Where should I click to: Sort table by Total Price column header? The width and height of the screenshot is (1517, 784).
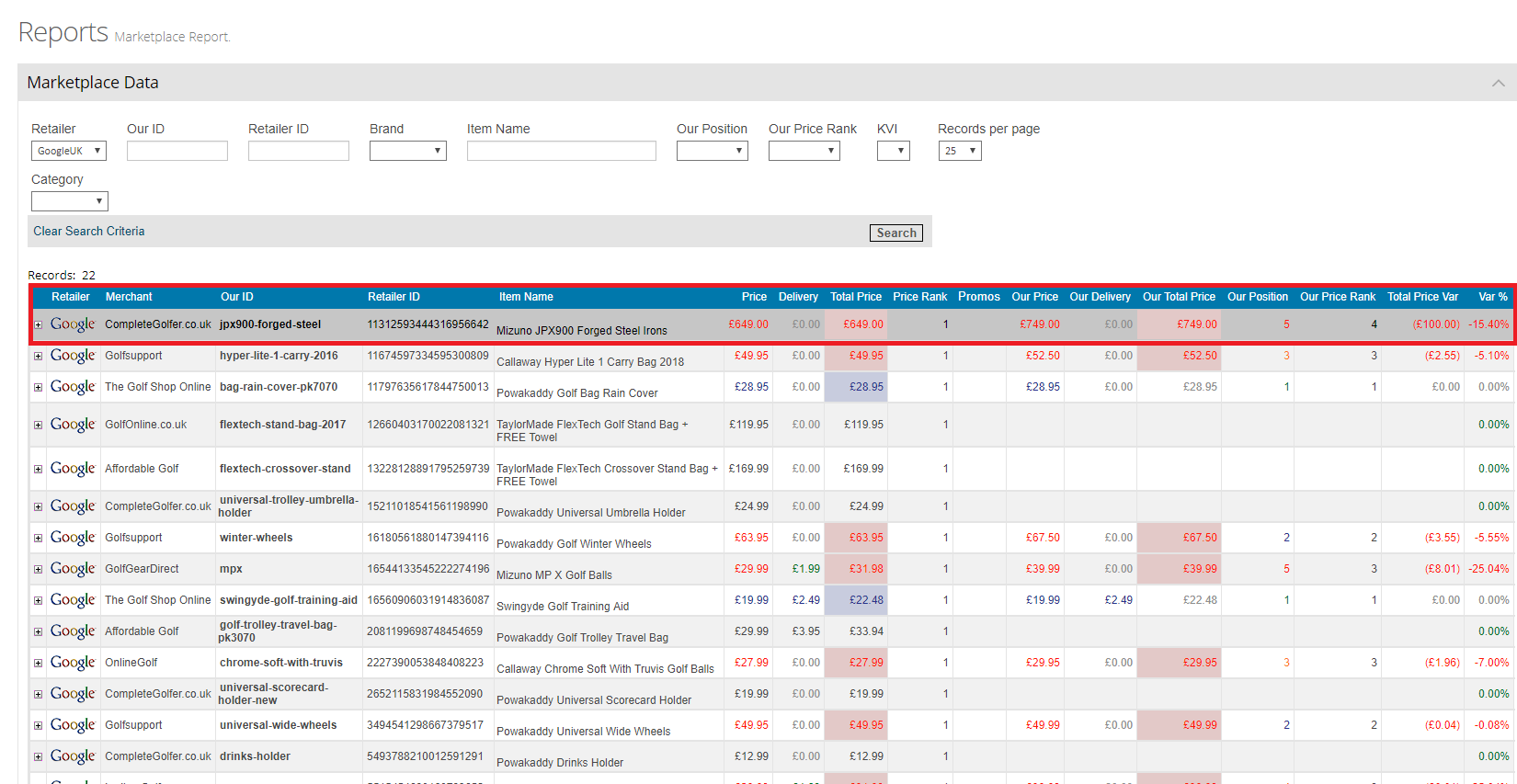(x=855, y=297)
